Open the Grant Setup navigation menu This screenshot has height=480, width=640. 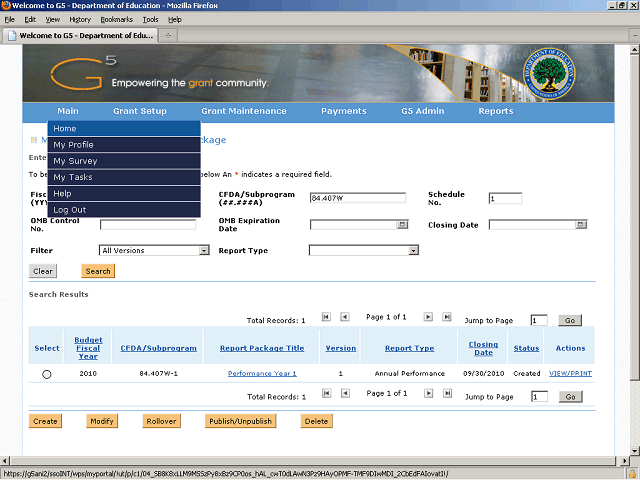pyautogui.click(x=140, y=111)
